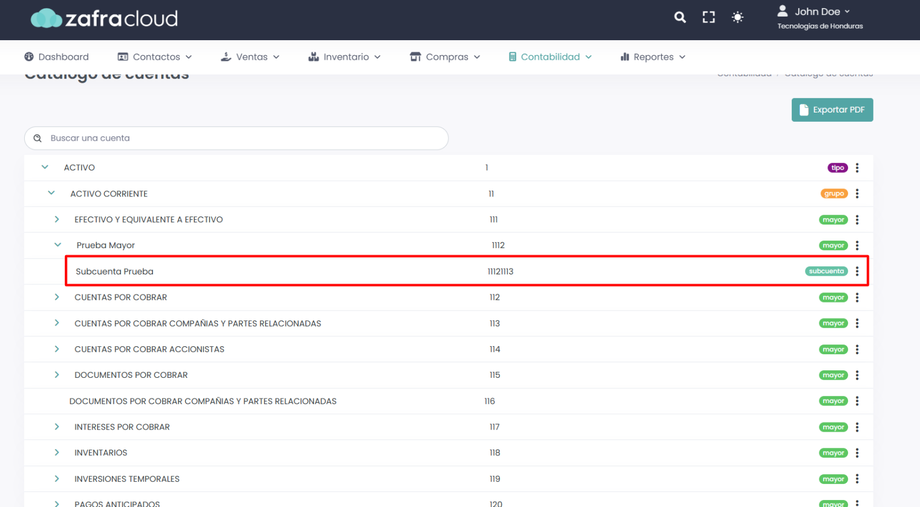Collapse the ACTIVO CORRIENTE group
This screenshot has height=507, width=920.
pos(51,194)
